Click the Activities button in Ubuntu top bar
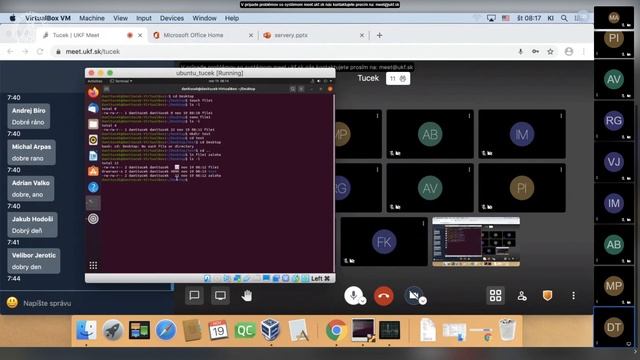The image size is (640, 360). [95, 81]
